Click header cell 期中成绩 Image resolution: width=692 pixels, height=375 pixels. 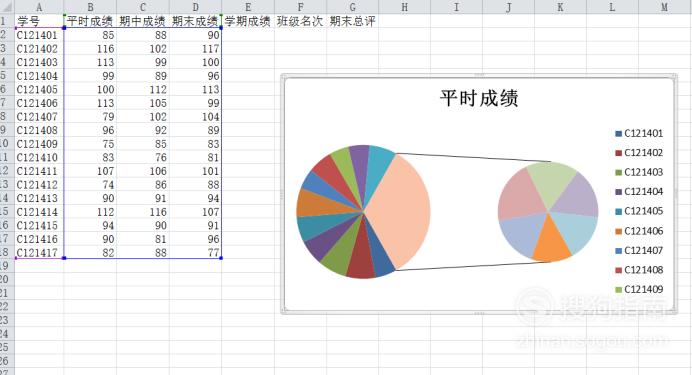click(x=143, y=21)
